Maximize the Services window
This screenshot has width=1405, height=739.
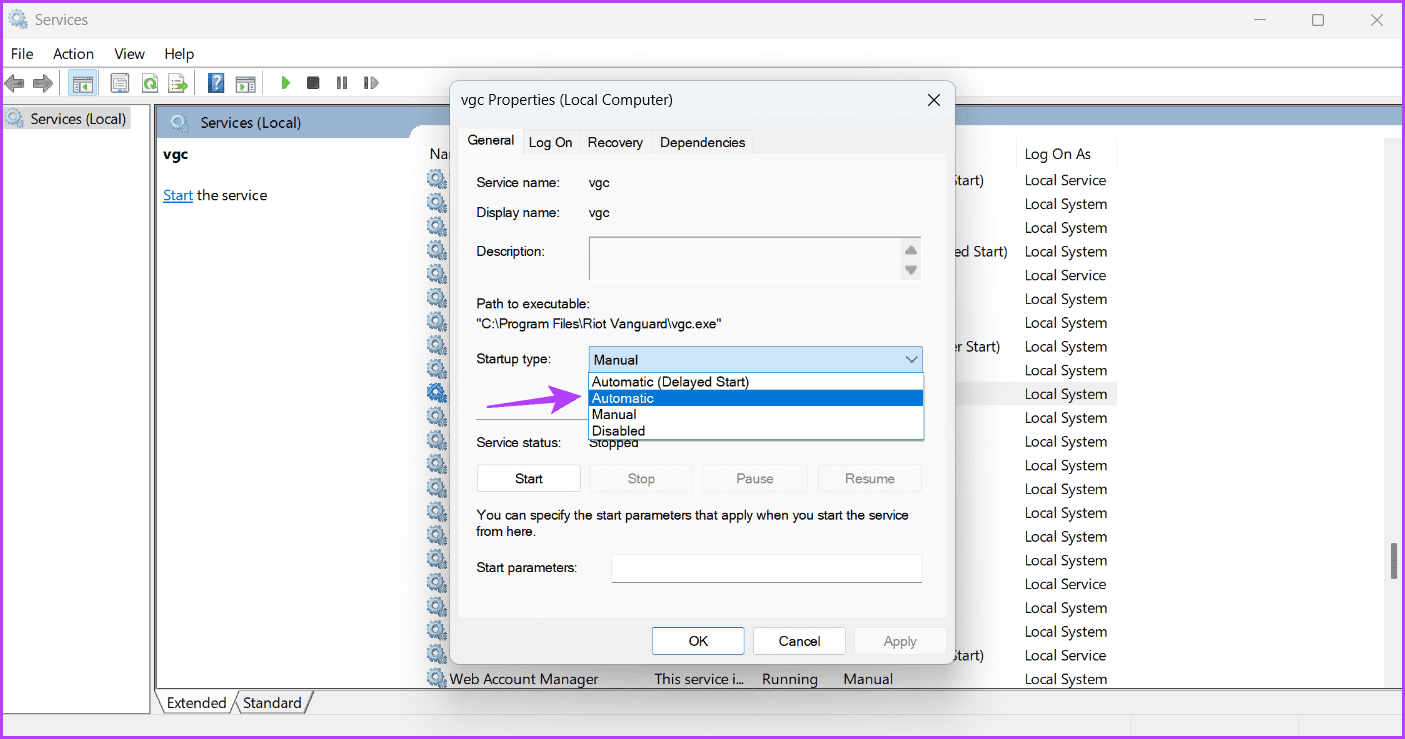tap(1318, 20)
